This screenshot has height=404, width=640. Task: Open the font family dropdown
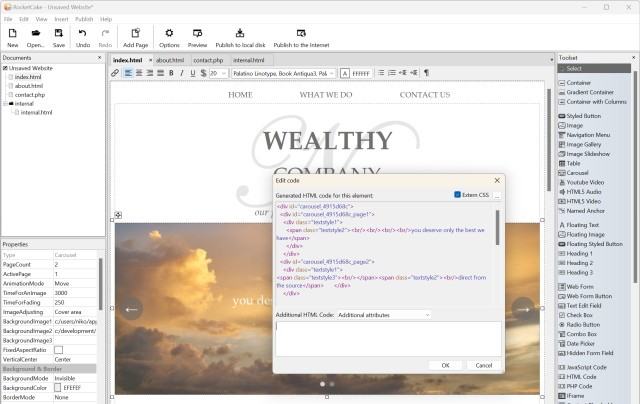coord(283,73)
